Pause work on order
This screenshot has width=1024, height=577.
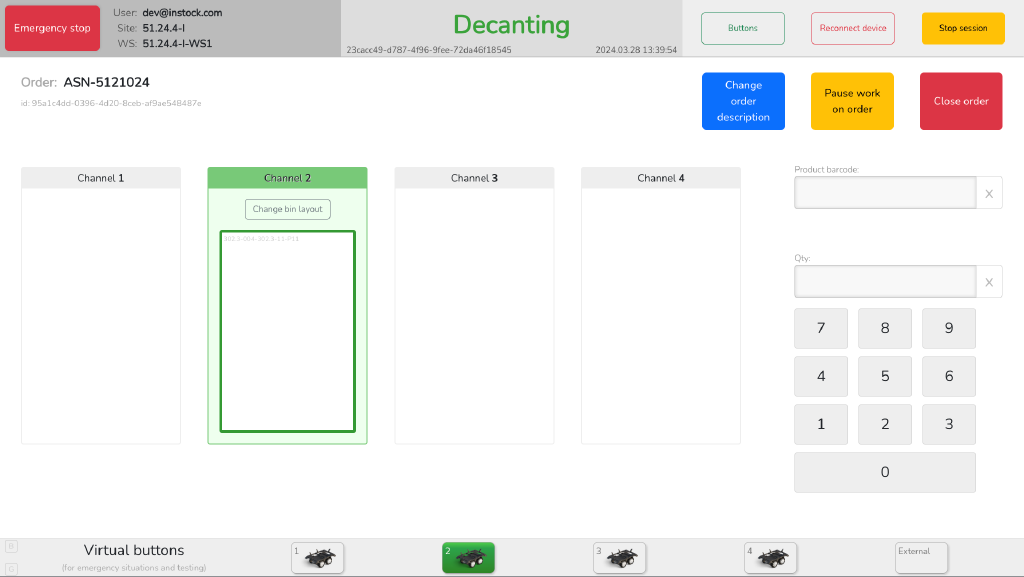[x=852, y=101]
